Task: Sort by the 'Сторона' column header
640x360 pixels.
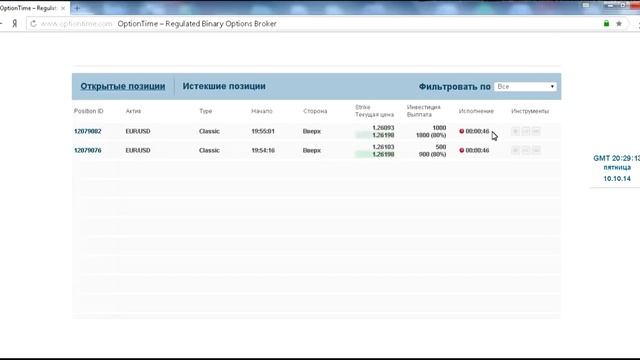Action: (x=315, y=111)
